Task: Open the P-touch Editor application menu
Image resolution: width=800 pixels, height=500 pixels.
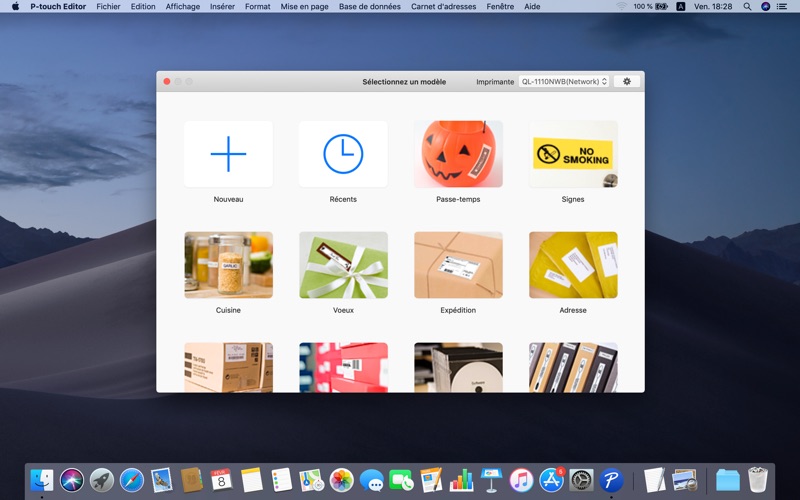Action: [x=58, y=7]
